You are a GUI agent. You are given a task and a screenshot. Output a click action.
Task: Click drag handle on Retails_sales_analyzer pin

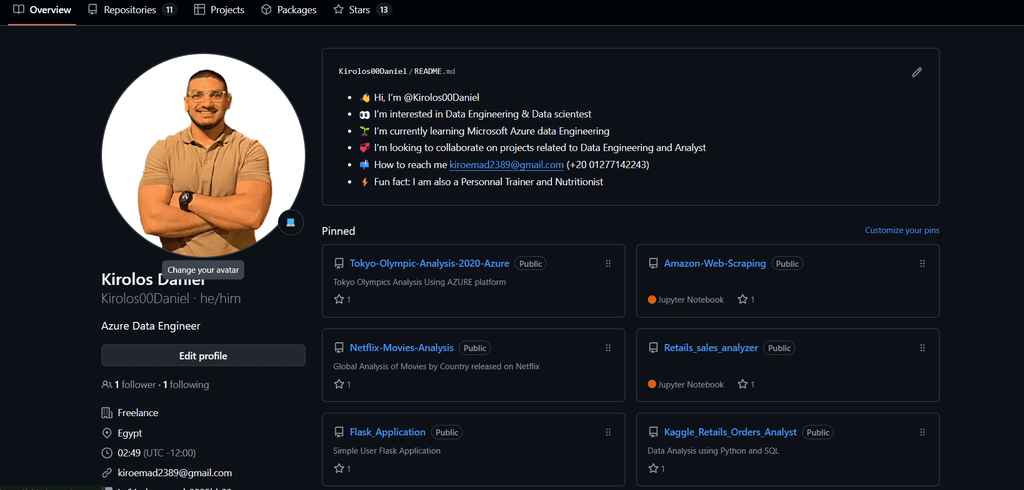[922, 348]
